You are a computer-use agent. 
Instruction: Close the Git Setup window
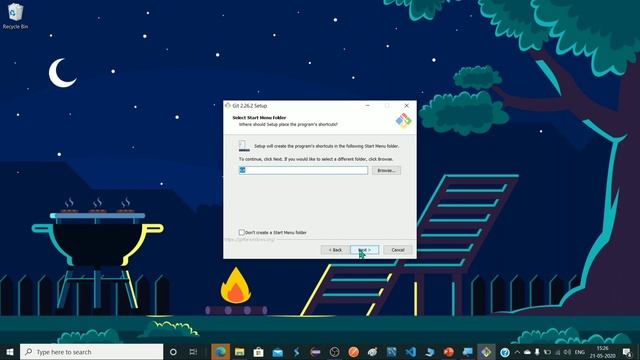[407, 106]
